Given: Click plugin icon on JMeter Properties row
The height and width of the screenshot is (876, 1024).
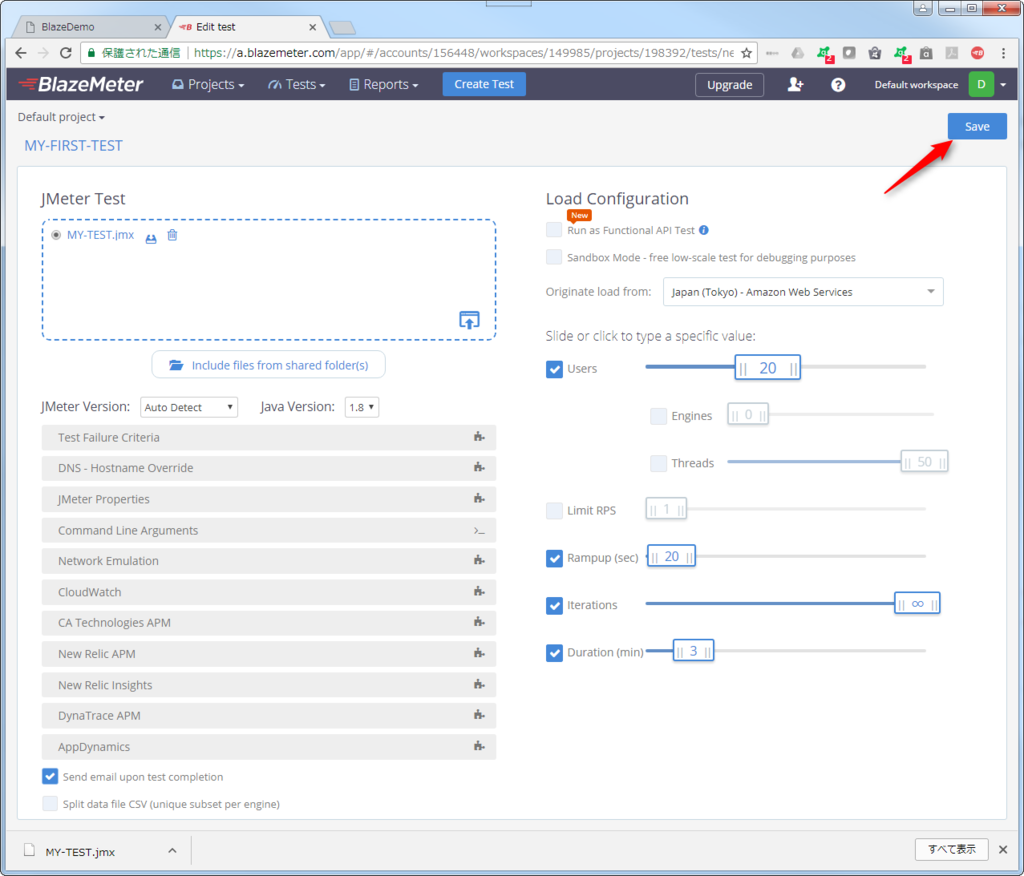Looking at the screenshot, I should click(x=479, y=499).
